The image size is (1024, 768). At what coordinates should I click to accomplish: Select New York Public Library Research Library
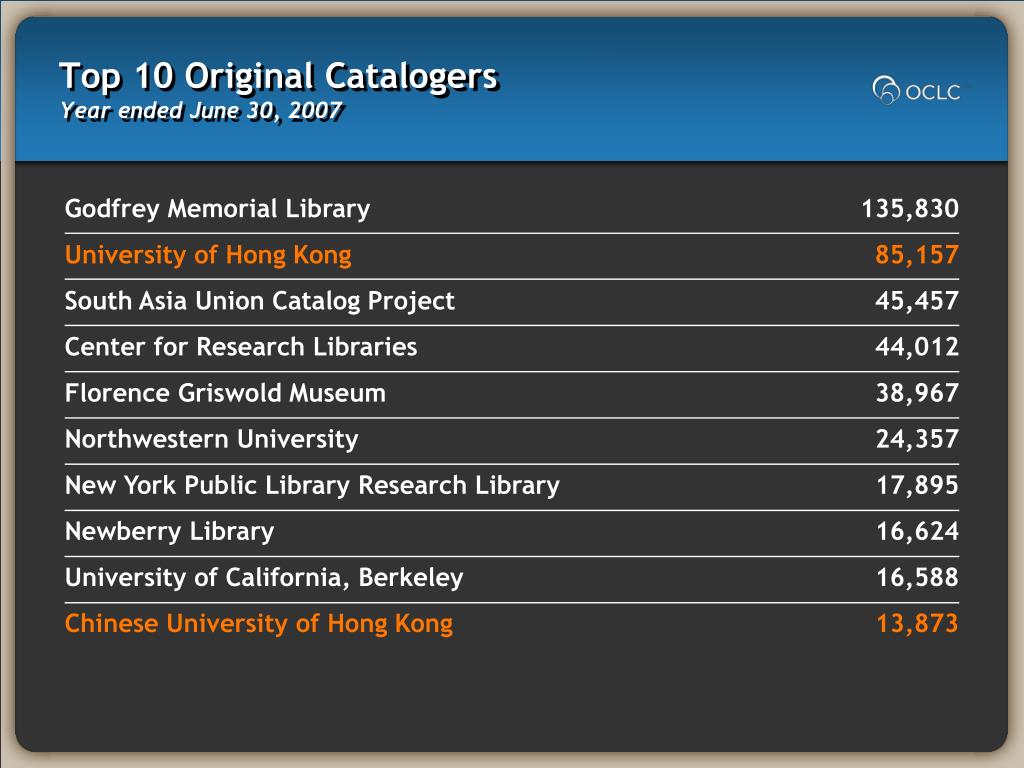pos(312,486)
